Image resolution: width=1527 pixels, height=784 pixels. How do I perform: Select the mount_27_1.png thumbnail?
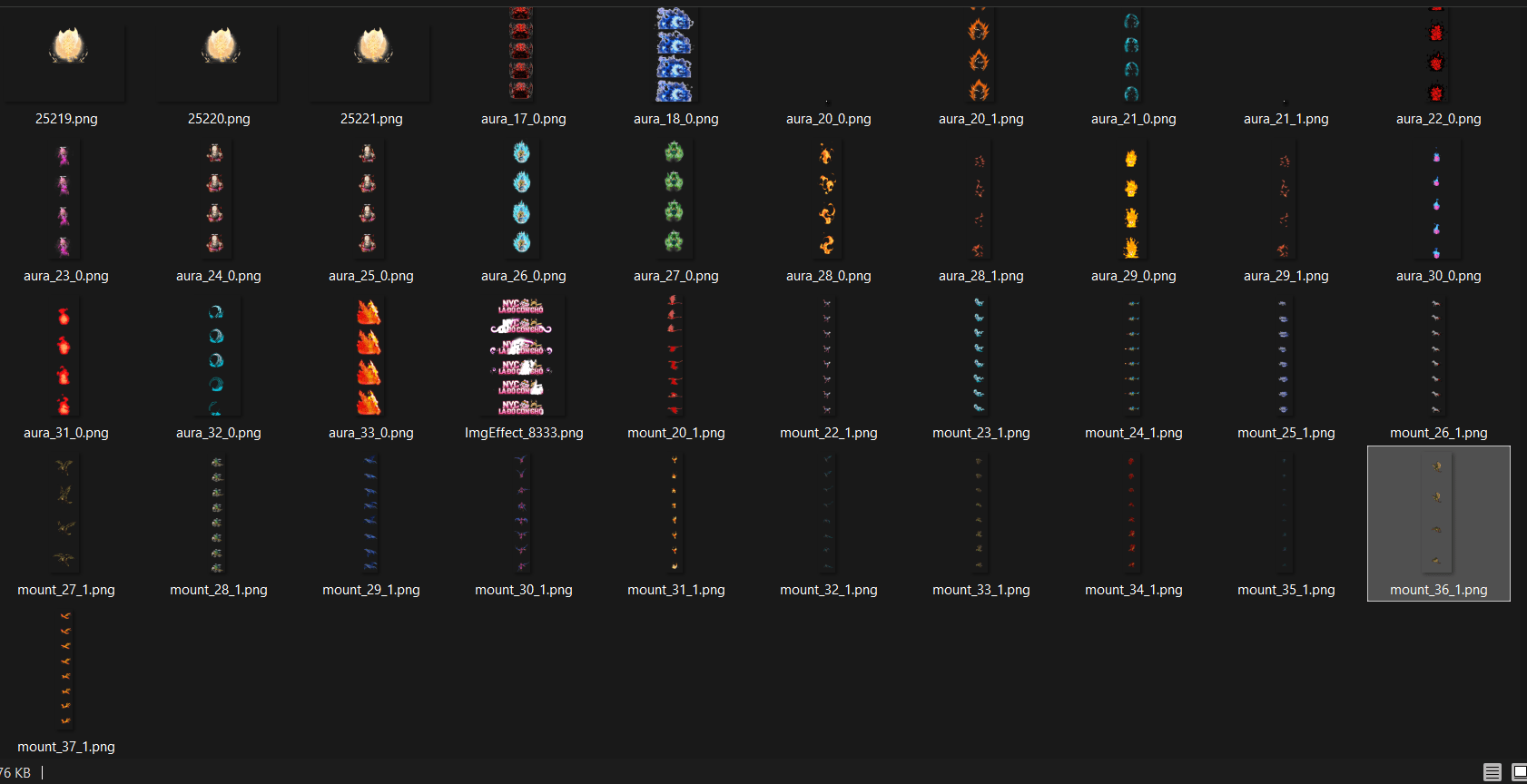(x=64, y=514)
